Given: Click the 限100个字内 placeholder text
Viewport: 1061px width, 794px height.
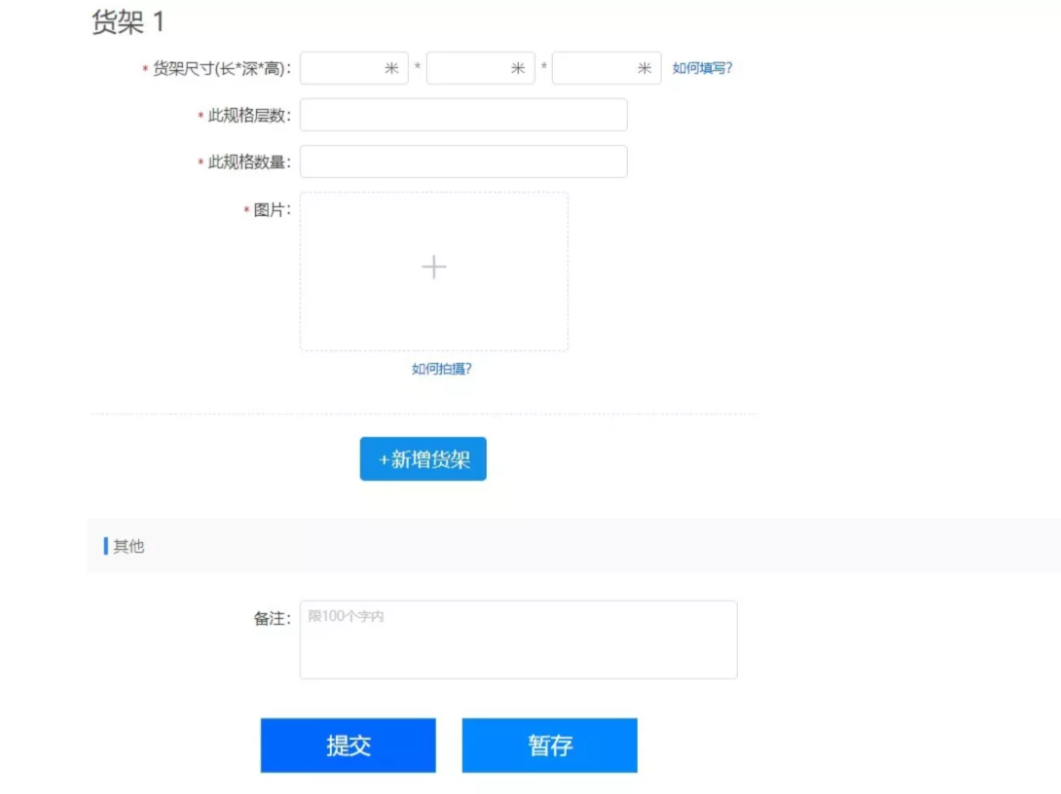Looking at the screenshot, I should (x=344, y=616).
